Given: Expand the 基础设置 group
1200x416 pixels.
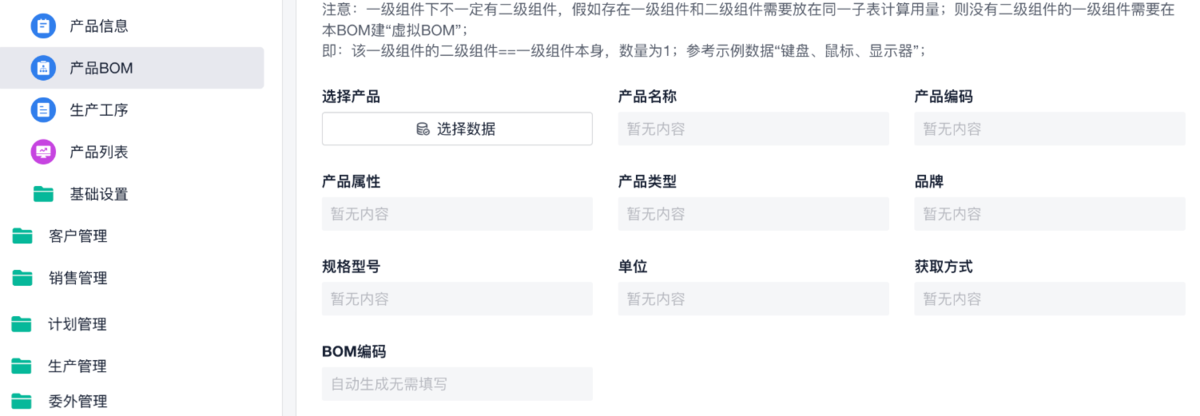Looking at the screenshot, I should point(98,194).
